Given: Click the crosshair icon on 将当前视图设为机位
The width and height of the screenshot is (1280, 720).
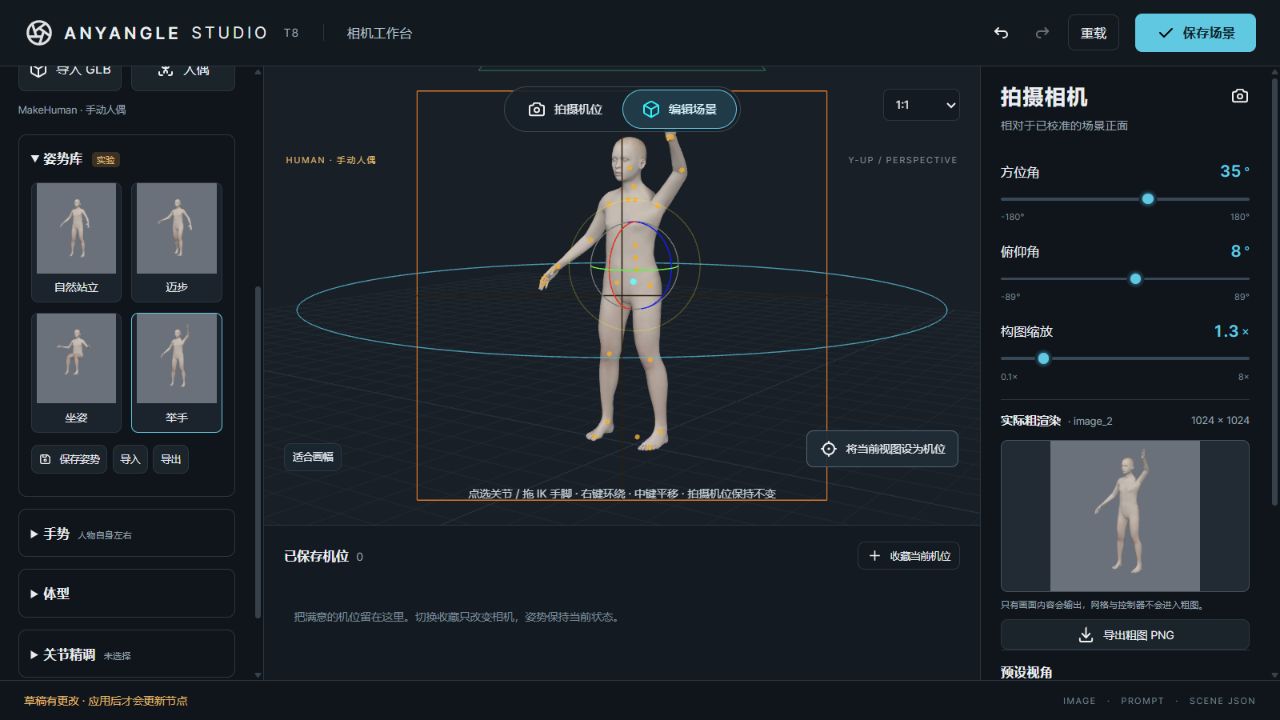Looking at the screenshot, I should click(828, 449).
